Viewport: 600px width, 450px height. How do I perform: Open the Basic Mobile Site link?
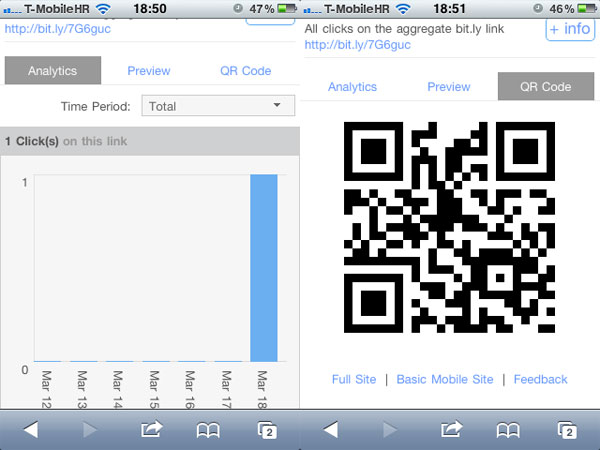[445, 379]
